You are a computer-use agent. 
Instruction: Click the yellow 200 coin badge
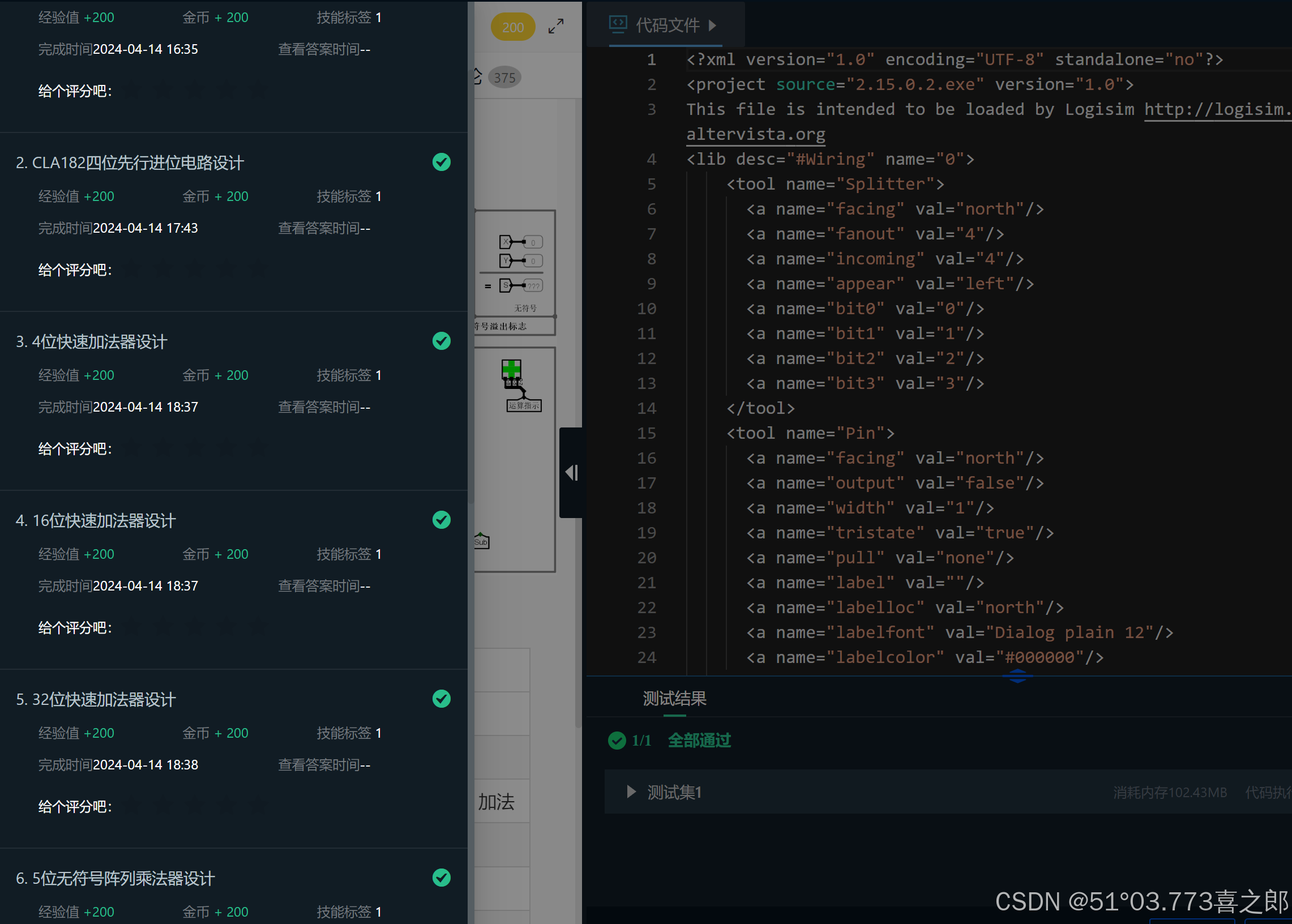click(x=512, y=27)
